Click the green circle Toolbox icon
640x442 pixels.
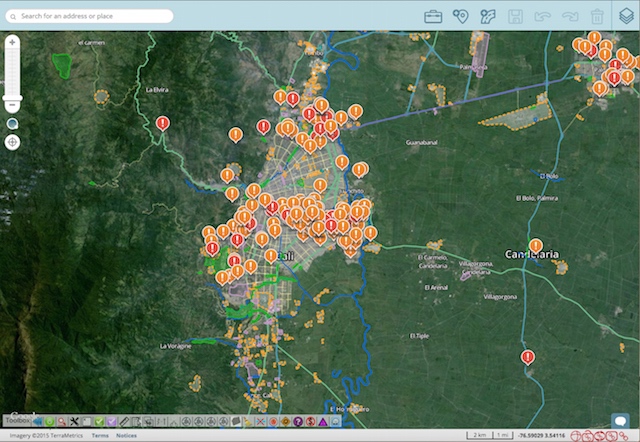[49, 421]
